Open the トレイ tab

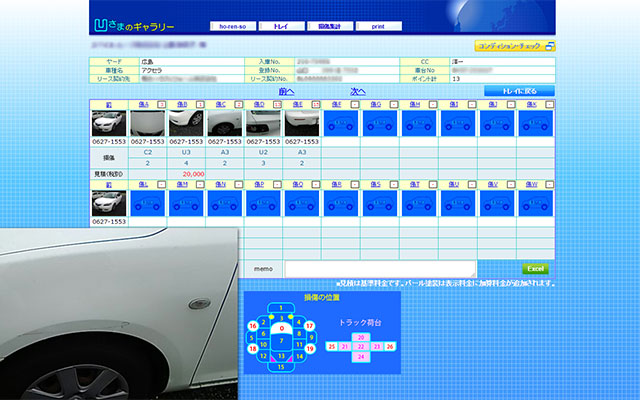point(281,26)
